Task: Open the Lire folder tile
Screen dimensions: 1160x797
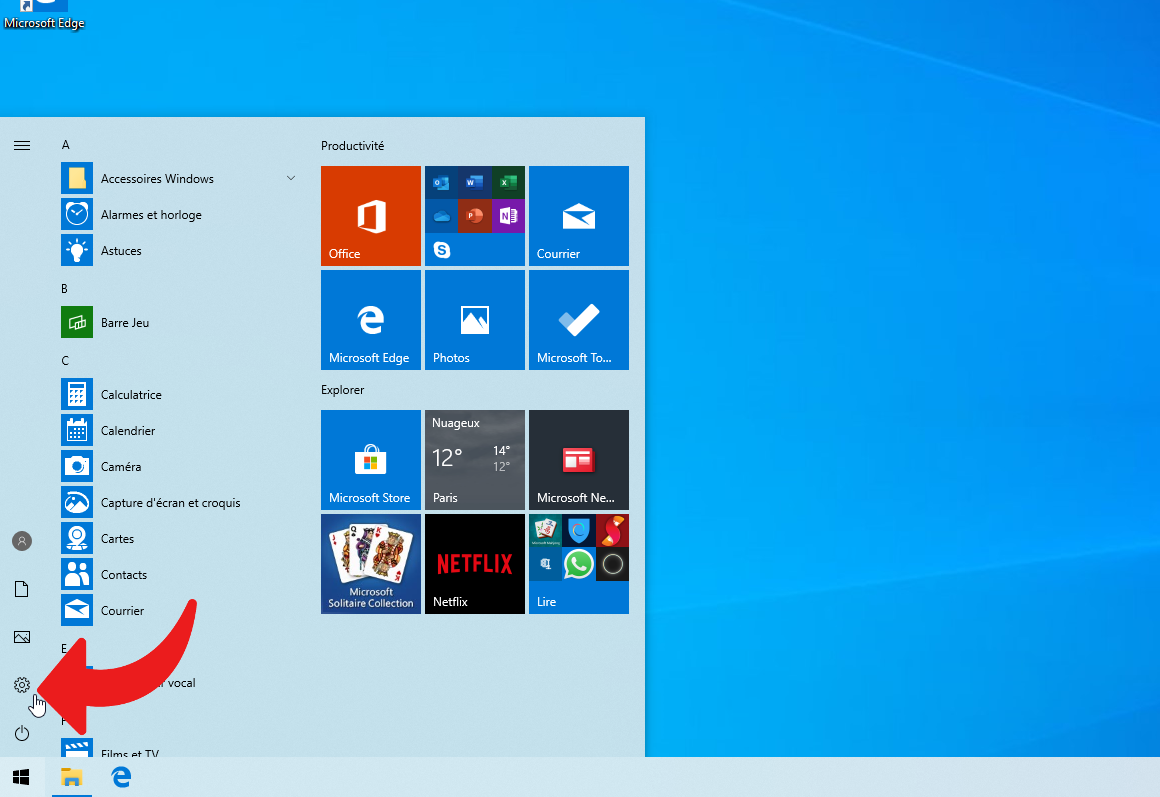Action: click(x=579, y=564)
